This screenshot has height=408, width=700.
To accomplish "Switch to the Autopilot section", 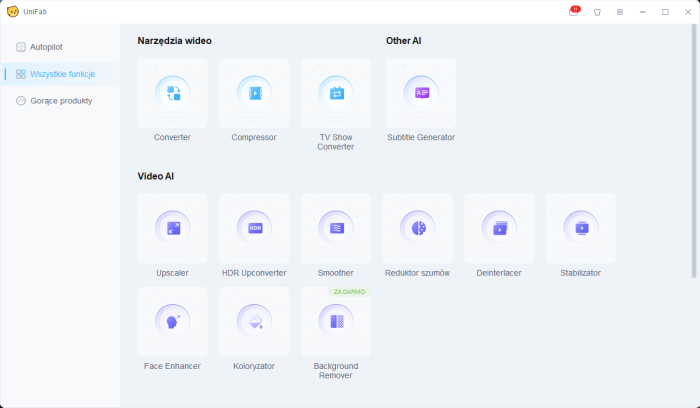I will pyautogui.click(x=61, y=47).
